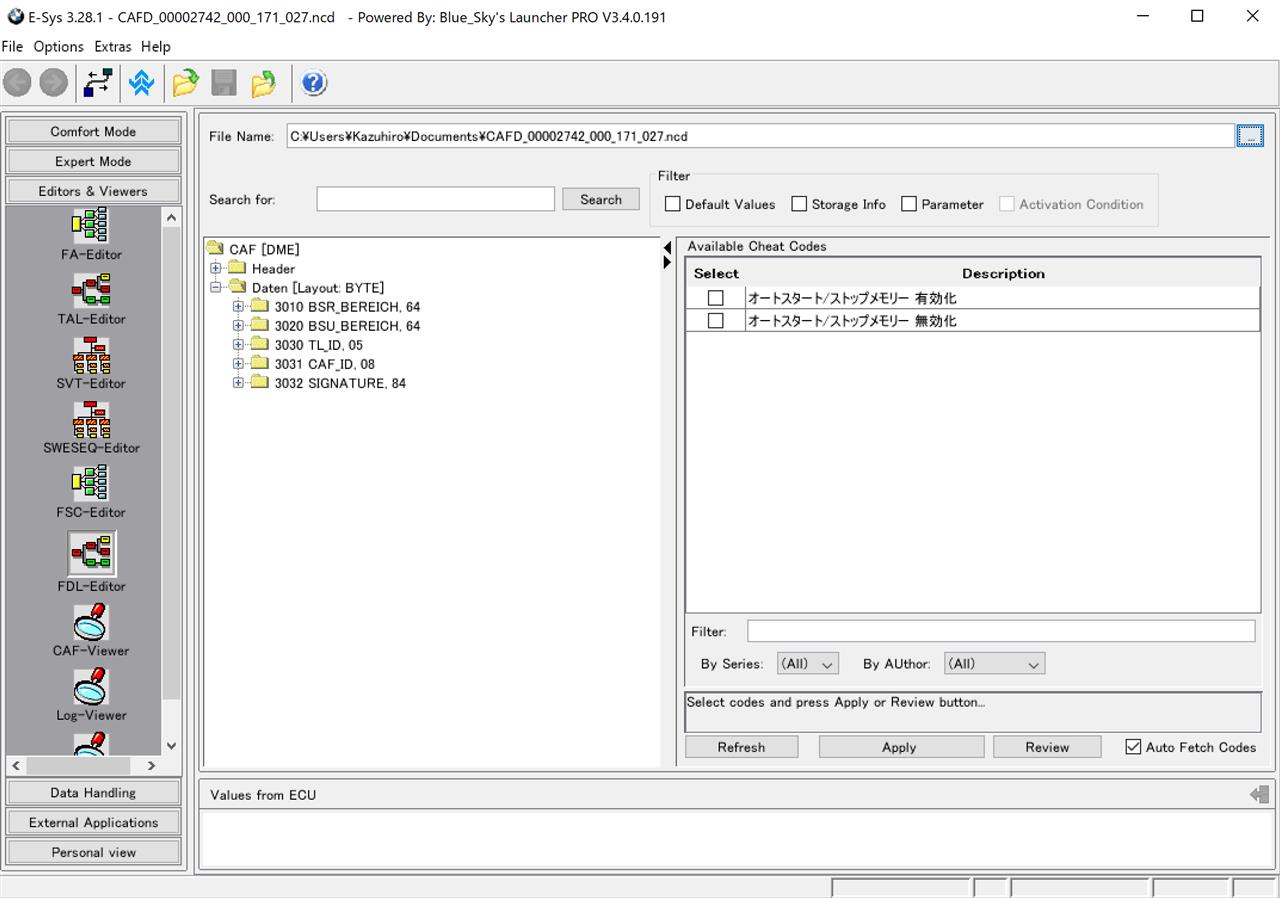Click the cheat codes Filter input field
Viewport: 1280px width, 898px height.
tap(1001, 631)
